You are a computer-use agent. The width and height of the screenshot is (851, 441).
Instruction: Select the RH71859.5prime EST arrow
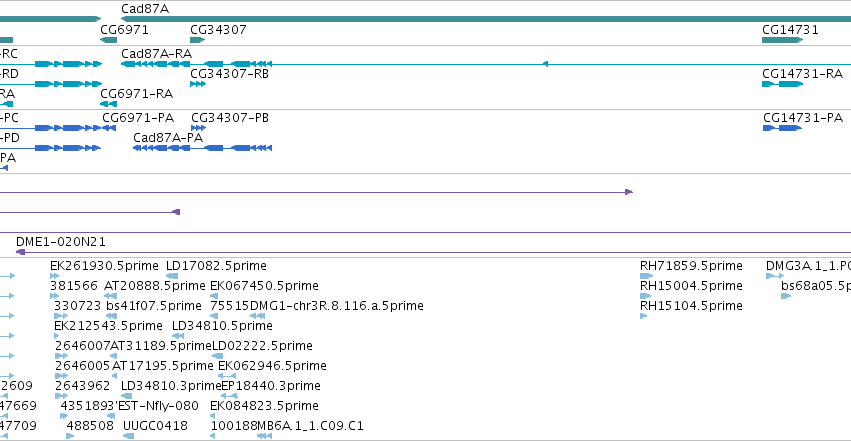[646, 276]
